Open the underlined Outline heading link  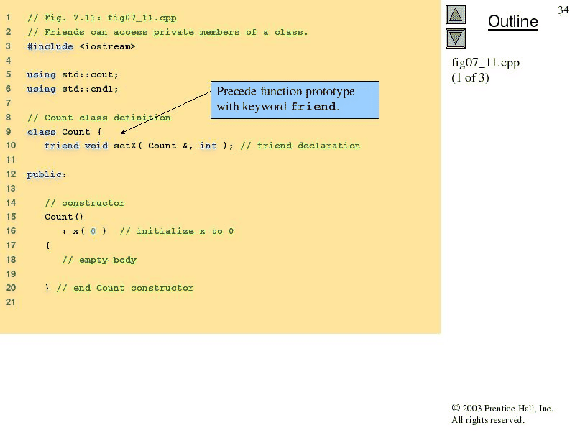[x=513, y=22]
